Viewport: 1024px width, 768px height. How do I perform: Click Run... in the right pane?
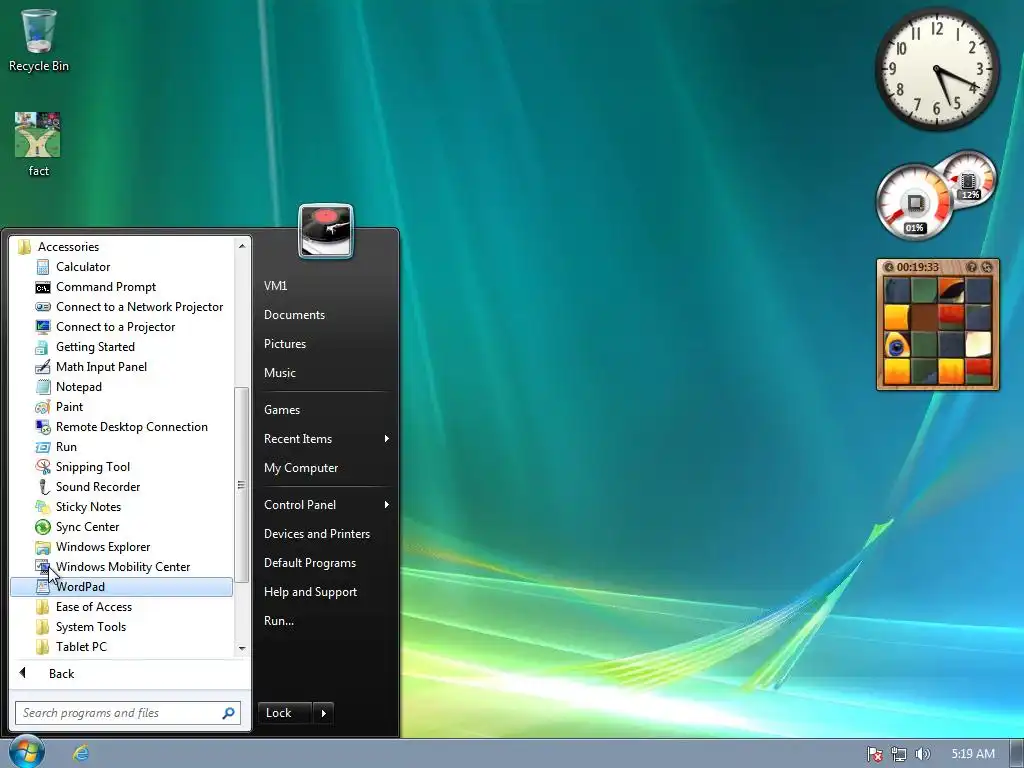pyautogui.click(x=279, y=621)
